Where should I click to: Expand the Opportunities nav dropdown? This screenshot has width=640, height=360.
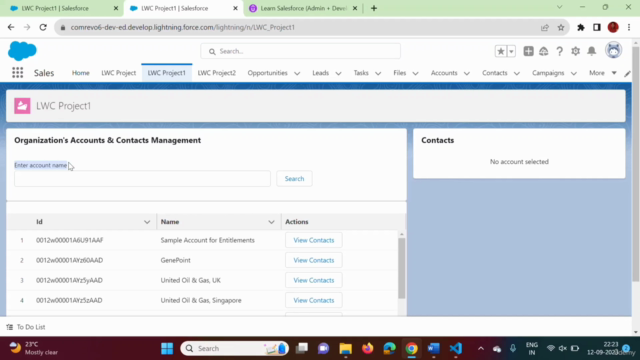point(297,73)
